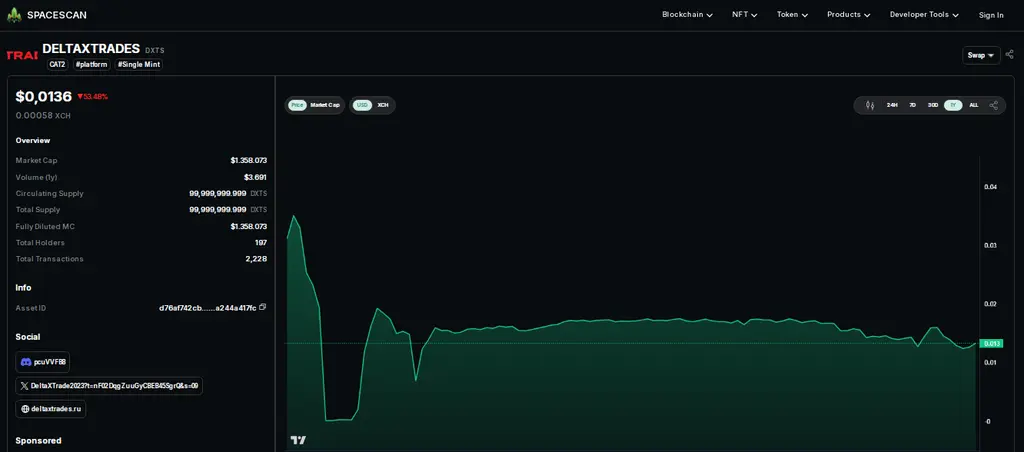
Task: Open the Discord pcuVVF88 link
Action: click(x=43, y=362)
